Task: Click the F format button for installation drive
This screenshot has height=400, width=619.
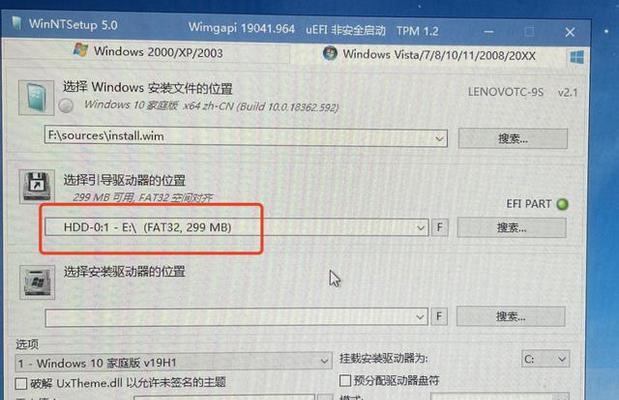Action: click(439, 316)
